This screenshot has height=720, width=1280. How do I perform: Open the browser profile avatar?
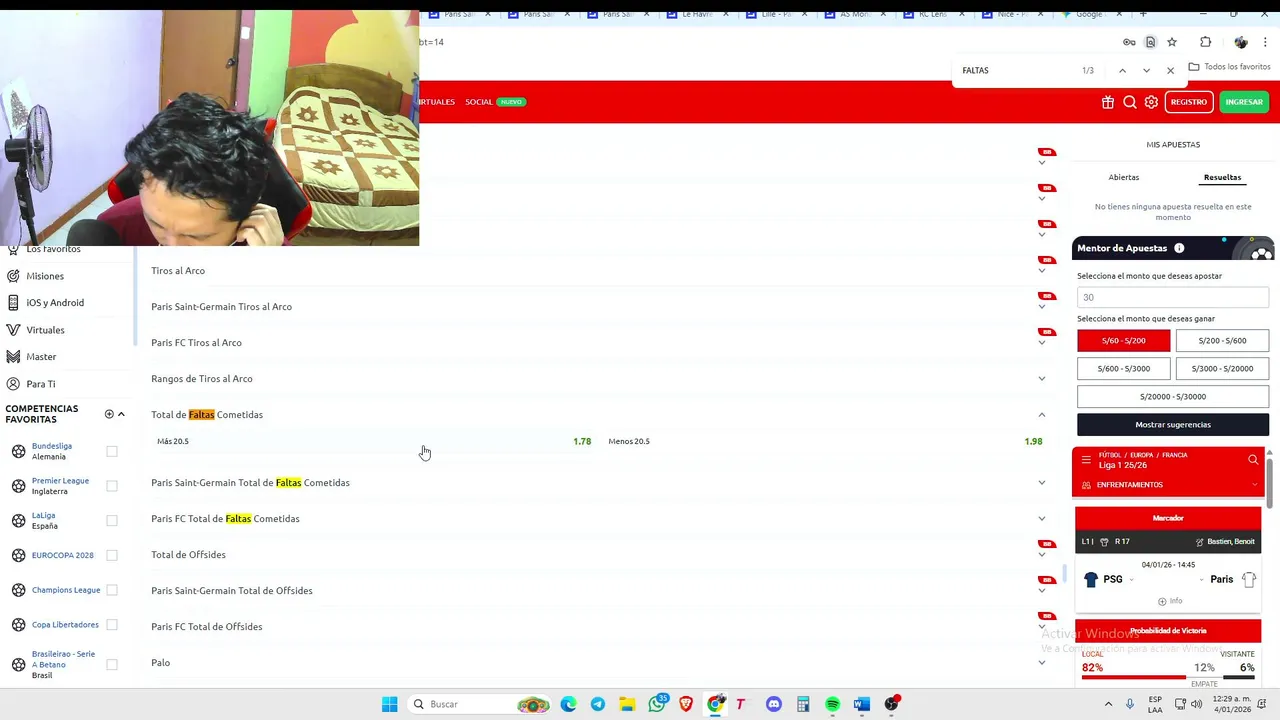(1241, 42)
